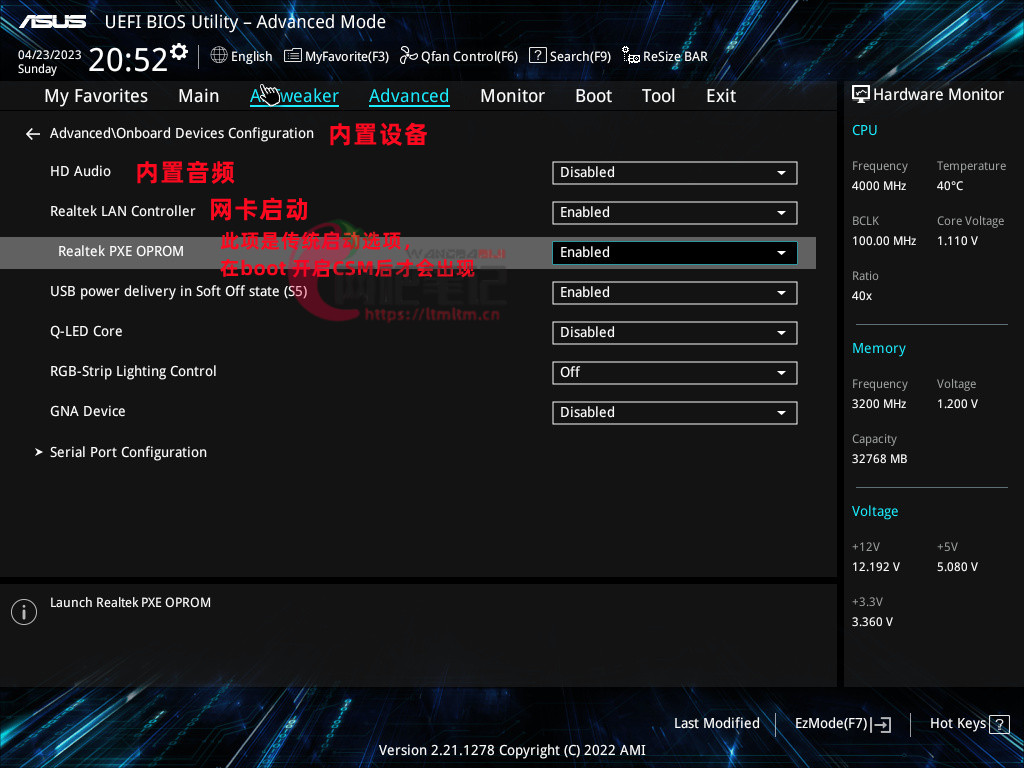
Task: Click the CPU heading in Hardware Monitor
Action: 864,130
